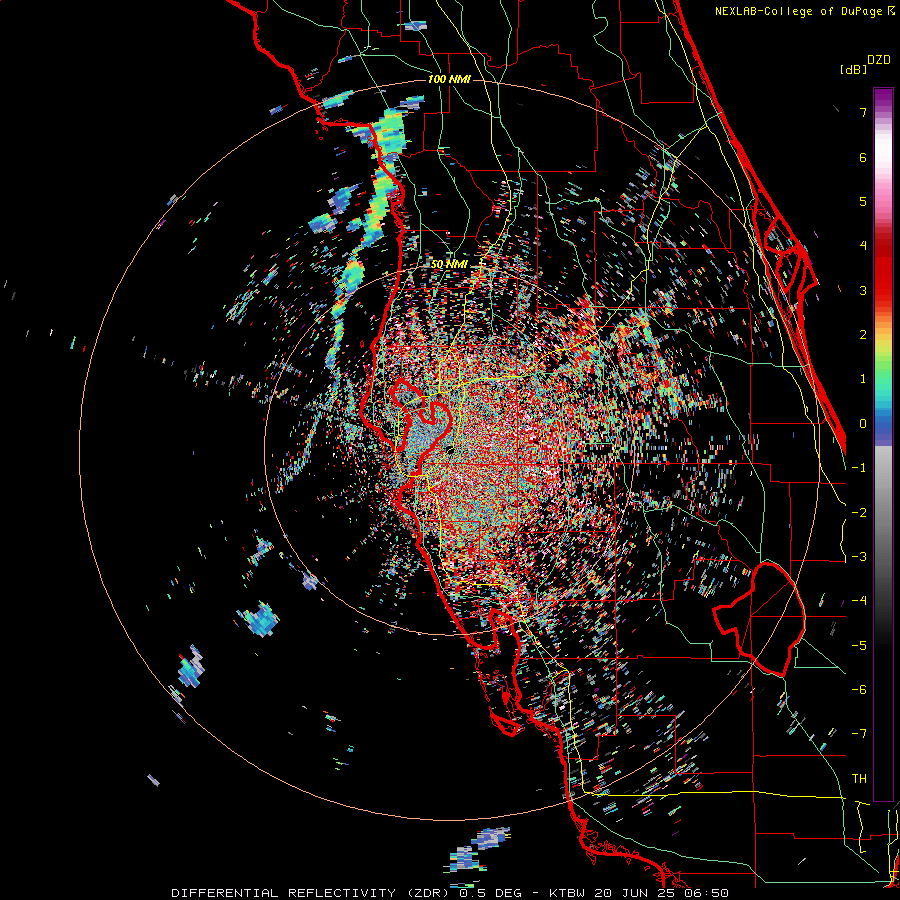Viewport: 900px width, 900px height.
Task: Click the 100 NMI range ring label
Action: click(449, 79)
